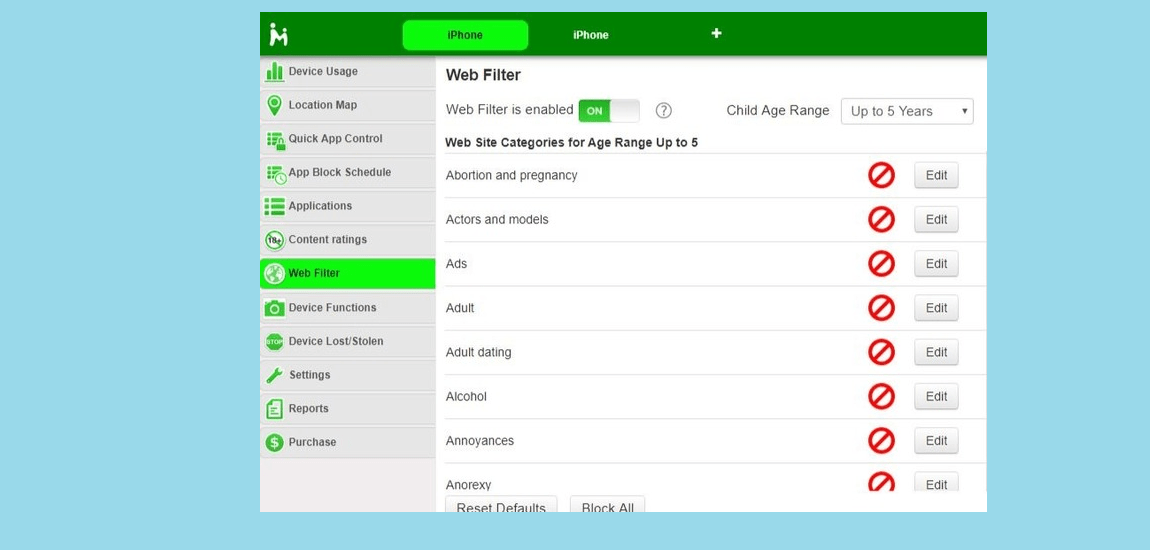Click the Content ratings 18+ icon
Viewport: 1150px width, 550px height.
click(x=274, y=240)
